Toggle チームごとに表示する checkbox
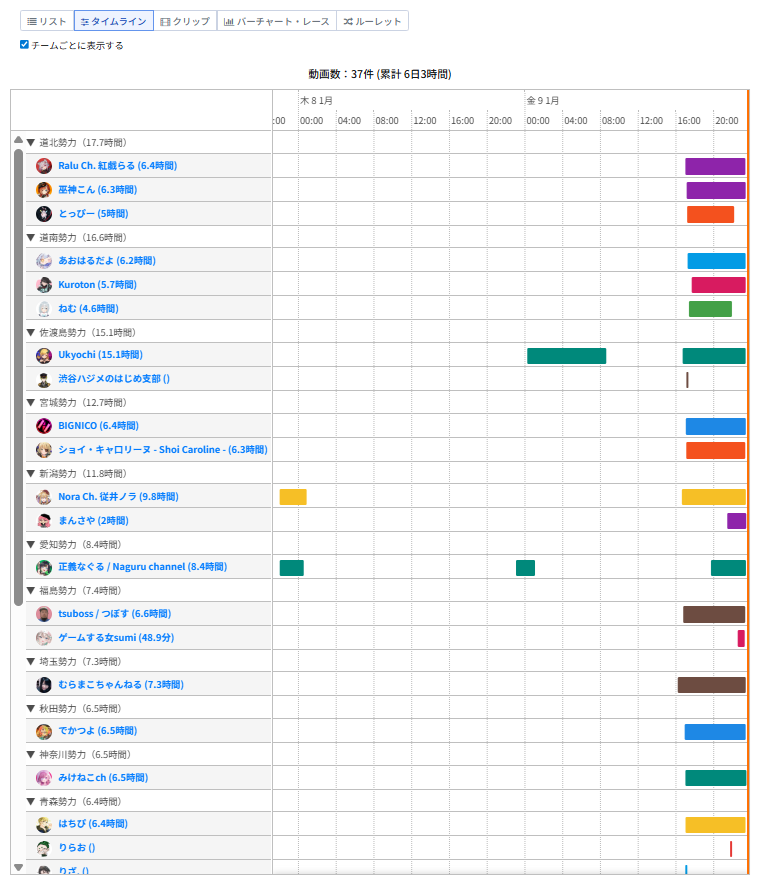 point(24,44)
